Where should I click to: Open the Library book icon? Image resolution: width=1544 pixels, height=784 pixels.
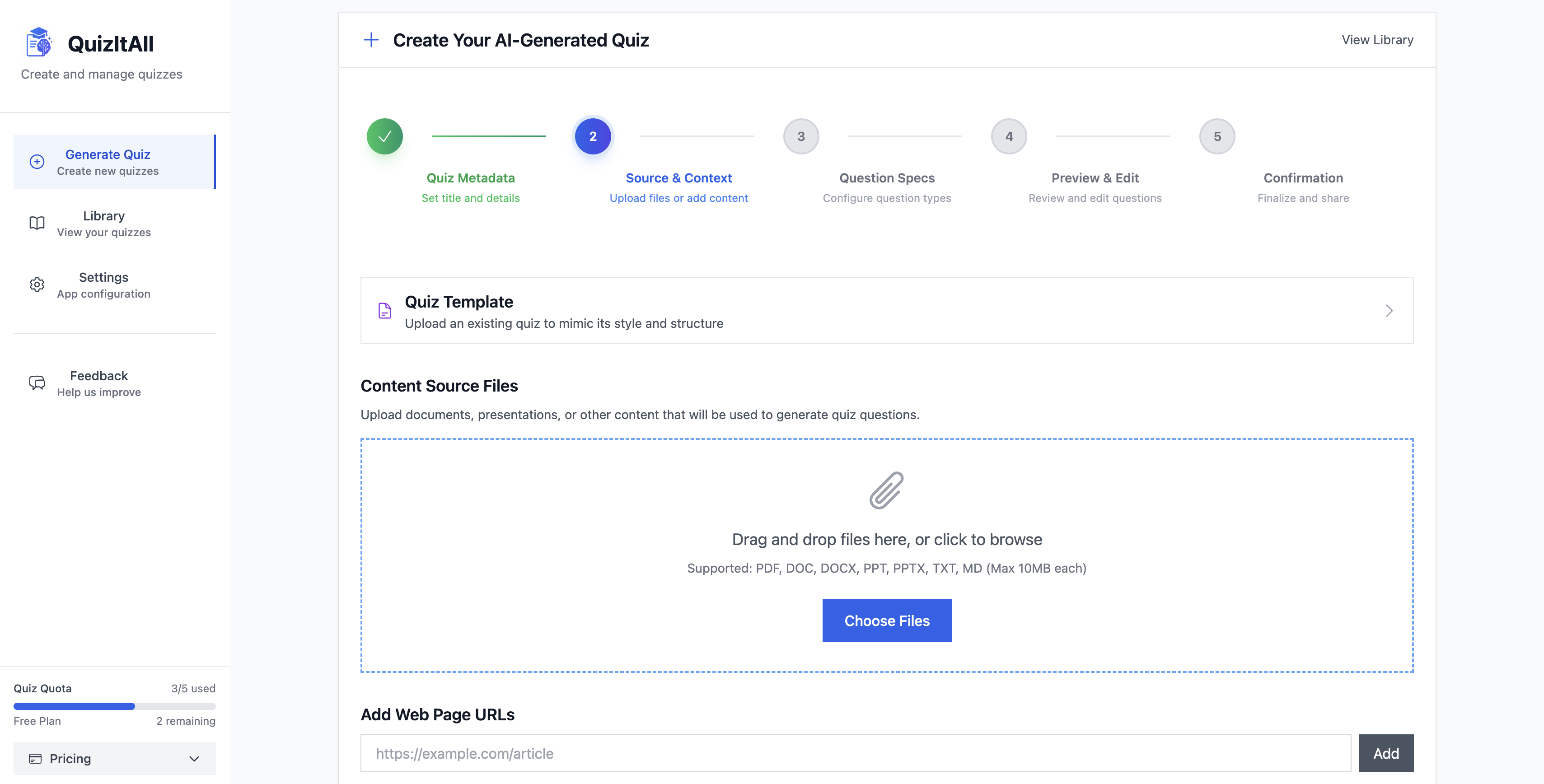coord(37,223)
